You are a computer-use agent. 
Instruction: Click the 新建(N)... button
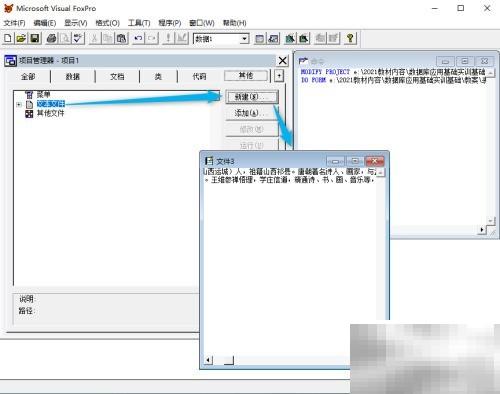pyautogui.click(x=252, y=97)
